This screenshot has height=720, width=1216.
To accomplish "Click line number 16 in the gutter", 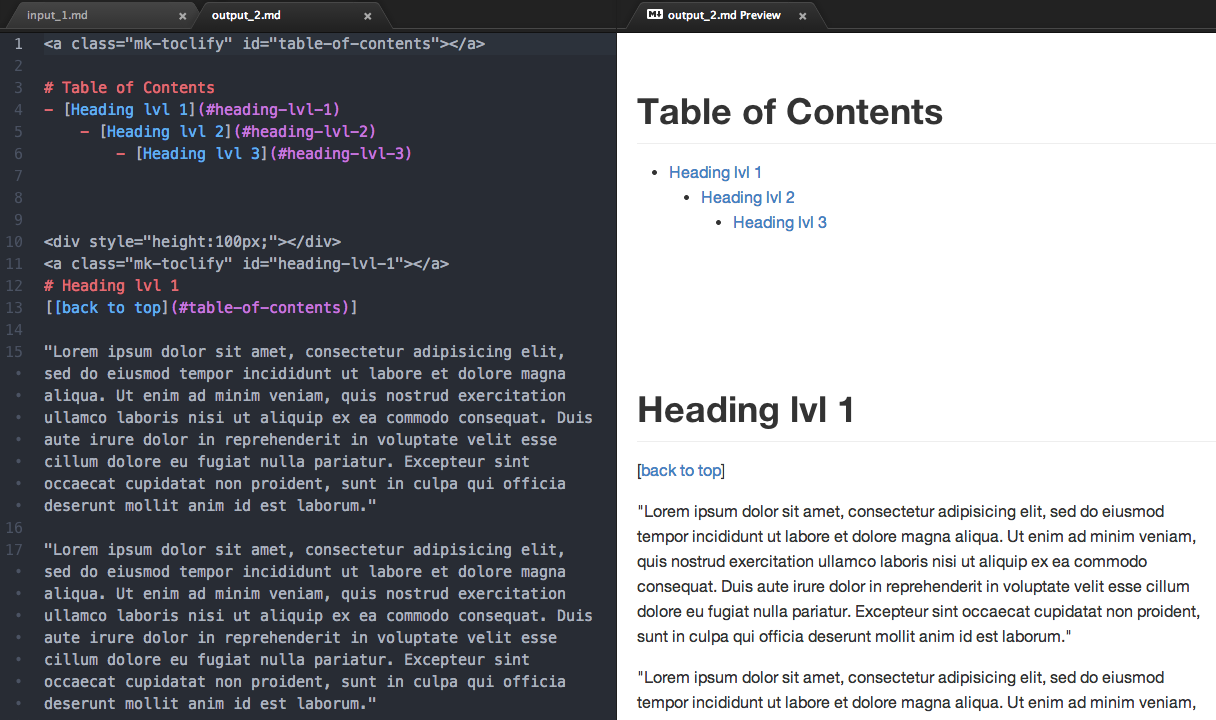I will (14, 528).
